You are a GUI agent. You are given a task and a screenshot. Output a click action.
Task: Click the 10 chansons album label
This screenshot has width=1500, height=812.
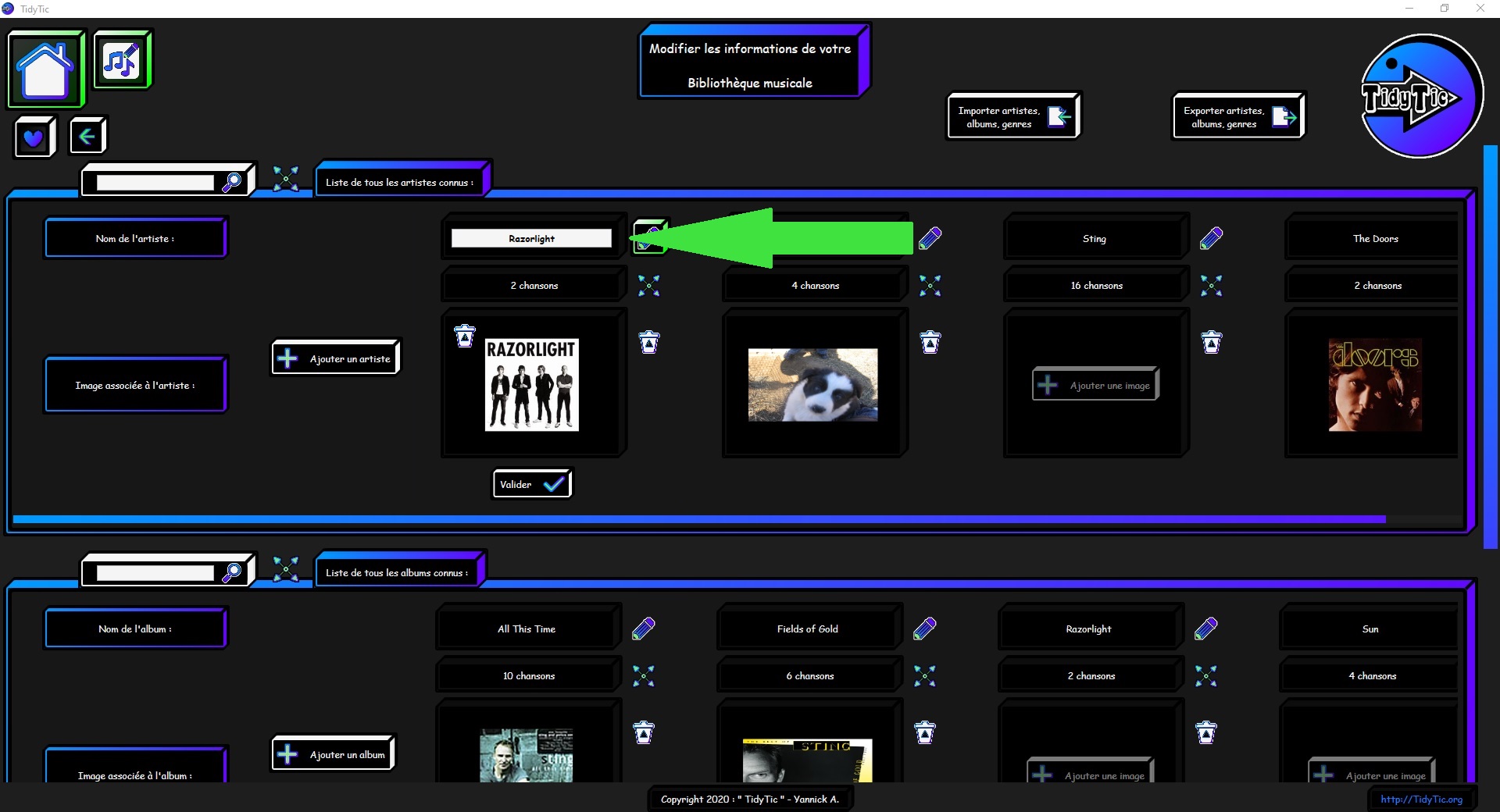[529, 676]
